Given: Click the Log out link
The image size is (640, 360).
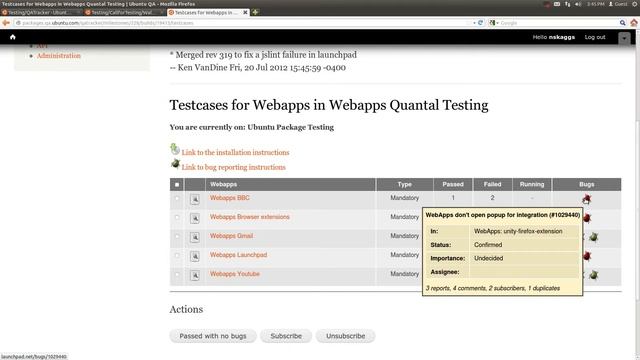Looking at the screenshot, I should [595, 37].
